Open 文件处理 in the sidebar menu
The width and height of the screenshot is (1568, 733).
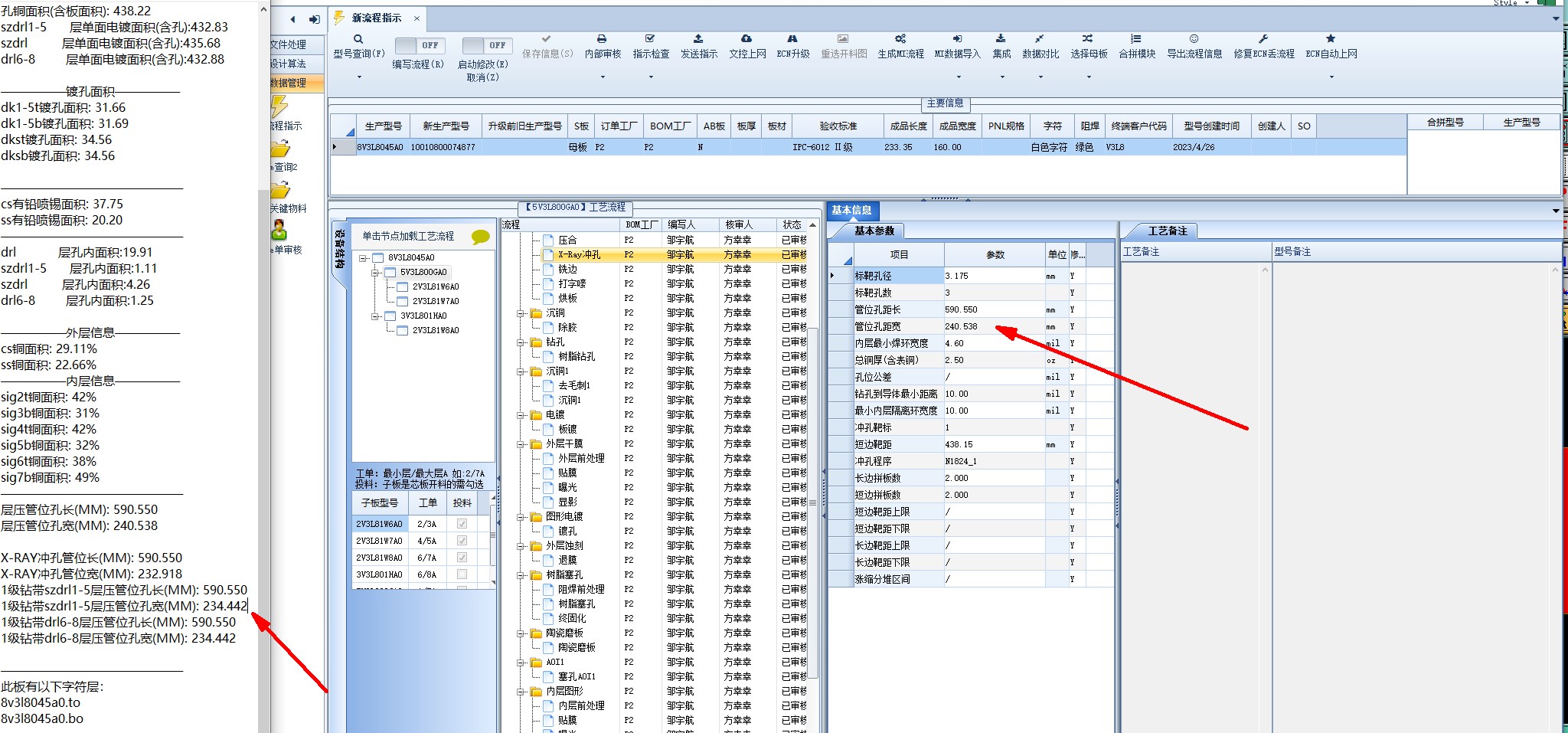288,44
